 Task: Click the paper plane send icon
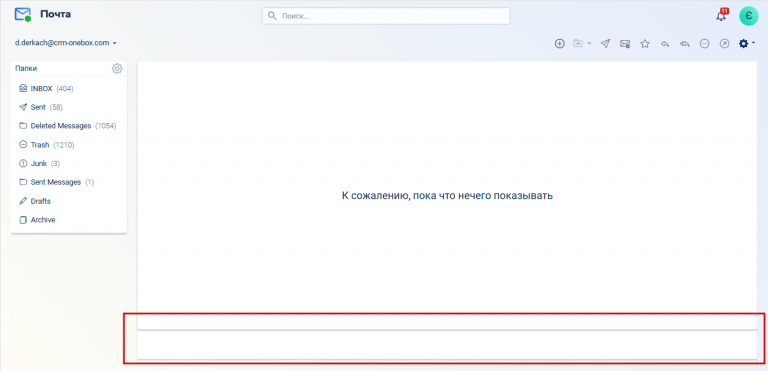[x=605, y=44]
